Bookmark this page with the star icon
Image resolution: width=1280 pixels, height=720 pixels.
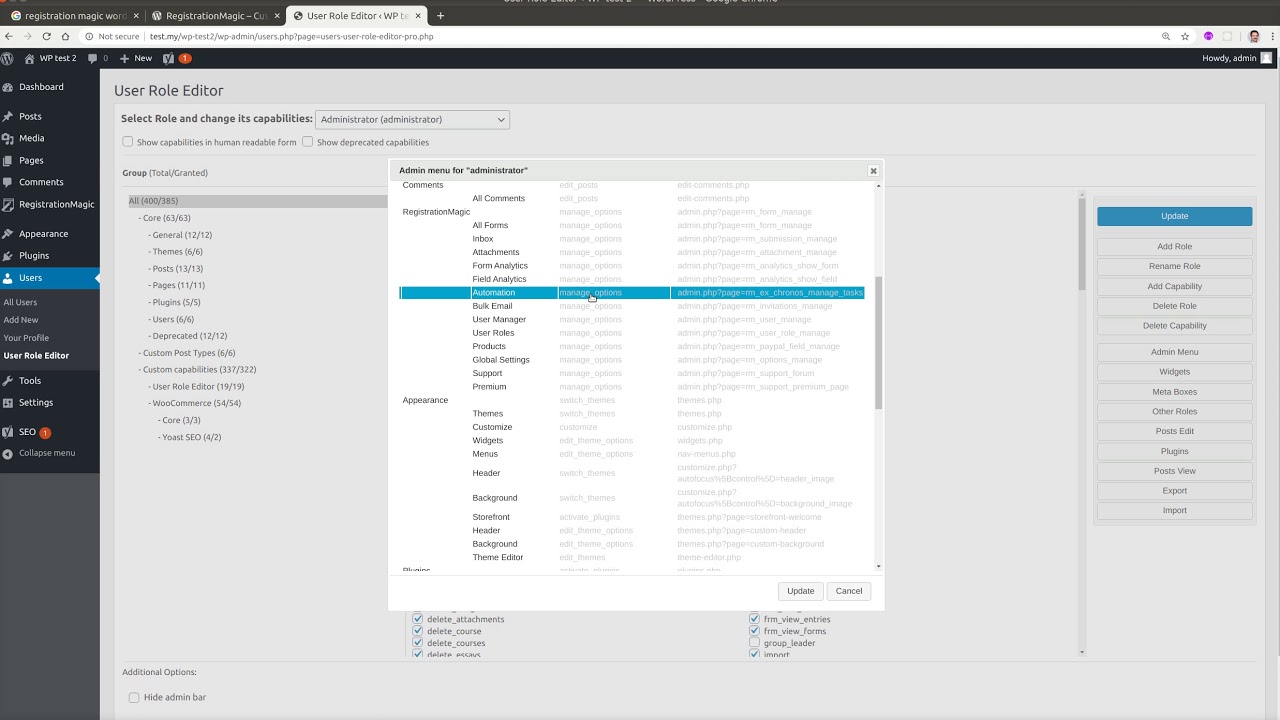point(1185,36)
